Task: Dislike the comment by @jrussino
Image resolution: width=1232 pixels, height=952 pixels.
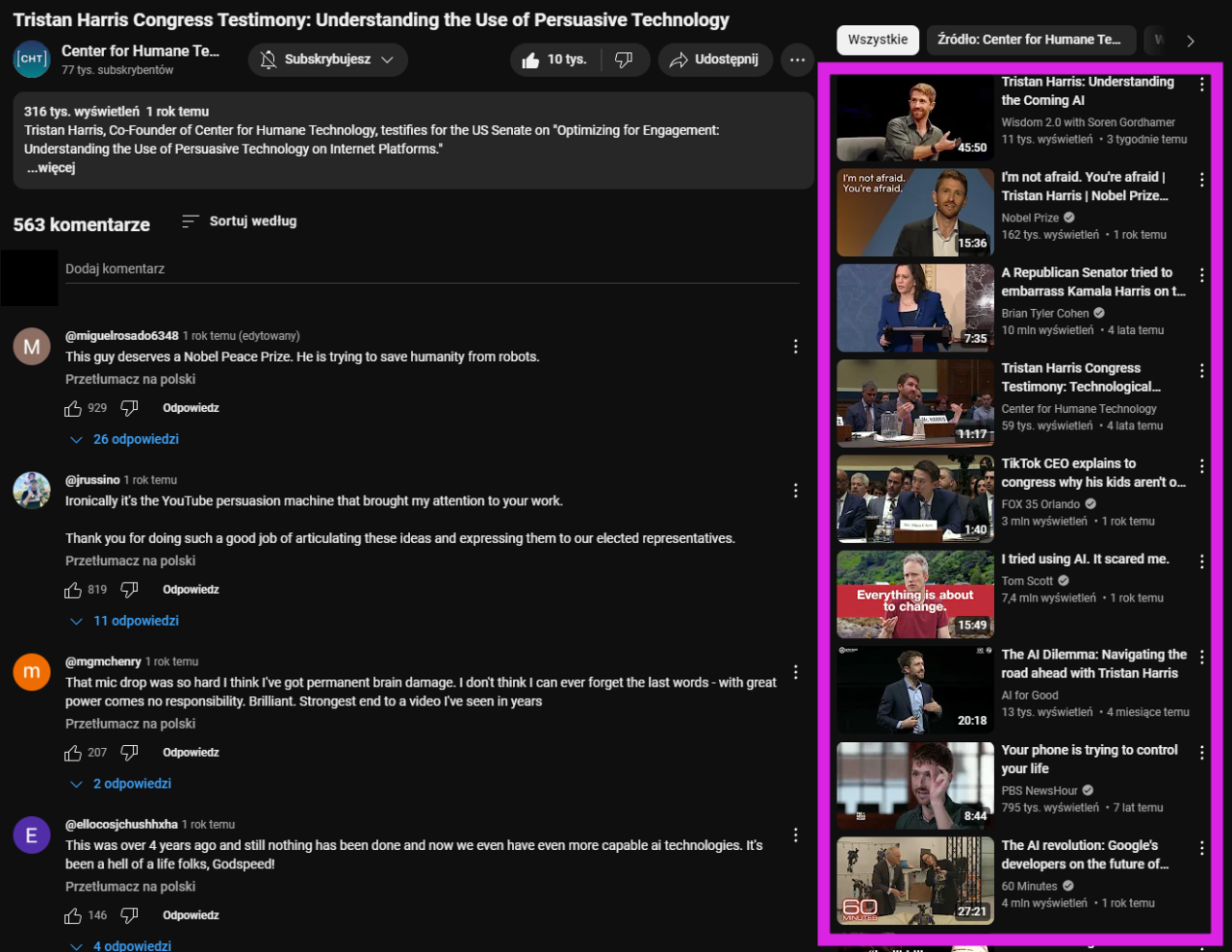Action: (129, 590)
